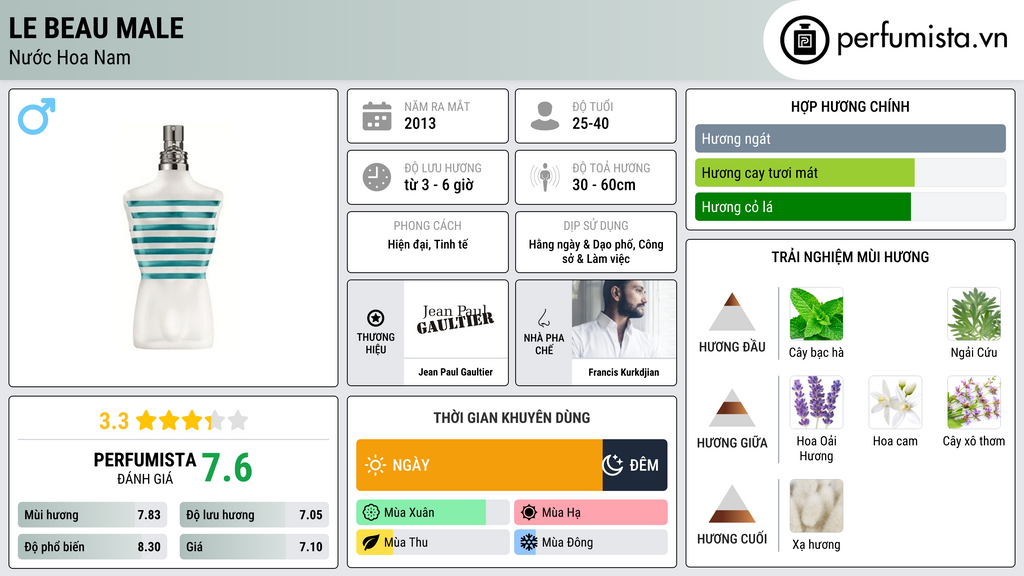The height and width of the screenshot is (576, 1024).
Task: Click the Hương đầu pyramid icon
Action: tap(732, 312)
